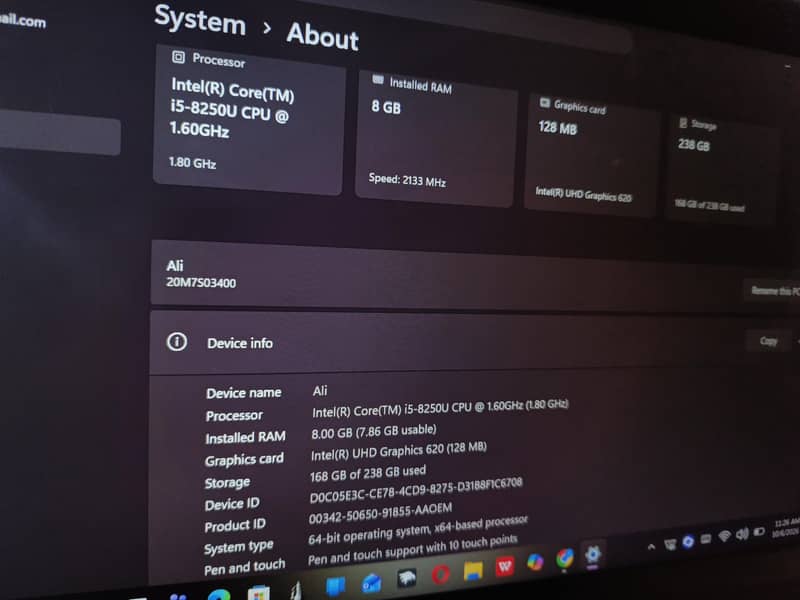
Task: Click Intel(R) UHD Graphics 620 (128 MB) value
Action: tap(398, 451)
